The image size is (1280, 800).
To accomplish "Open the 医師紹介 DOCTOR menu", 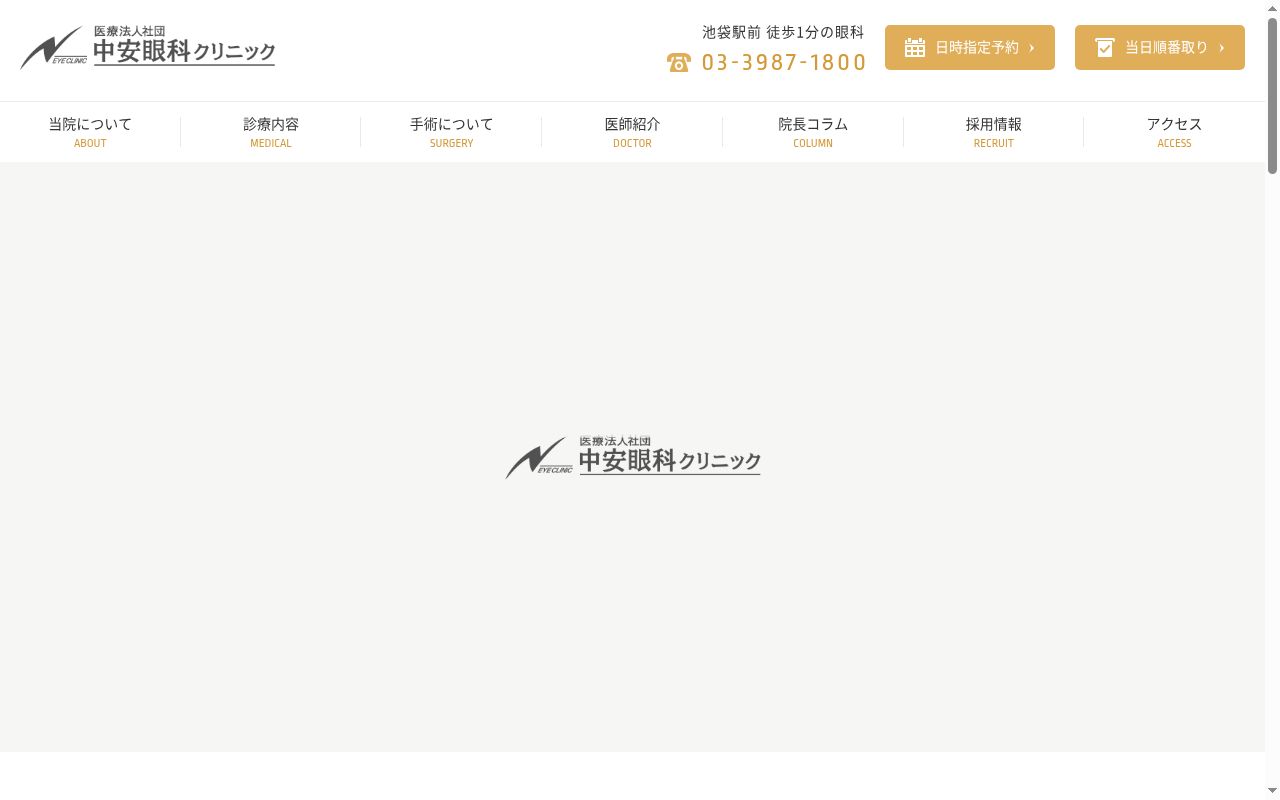I will coord(632,132).
